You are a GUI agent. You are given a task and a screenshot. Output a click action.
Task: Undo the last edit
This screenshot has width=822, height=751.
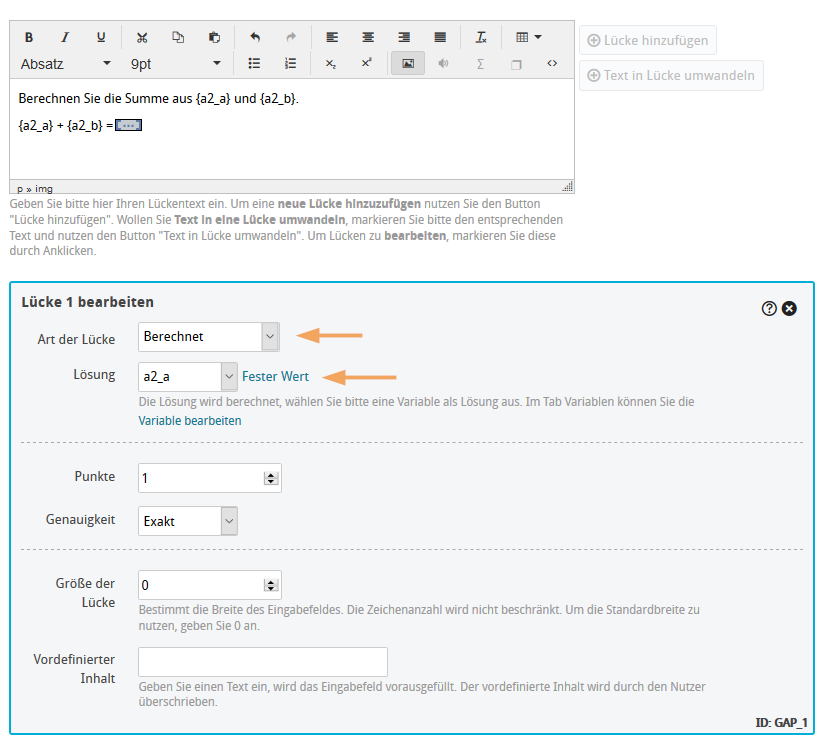(255, 37)
